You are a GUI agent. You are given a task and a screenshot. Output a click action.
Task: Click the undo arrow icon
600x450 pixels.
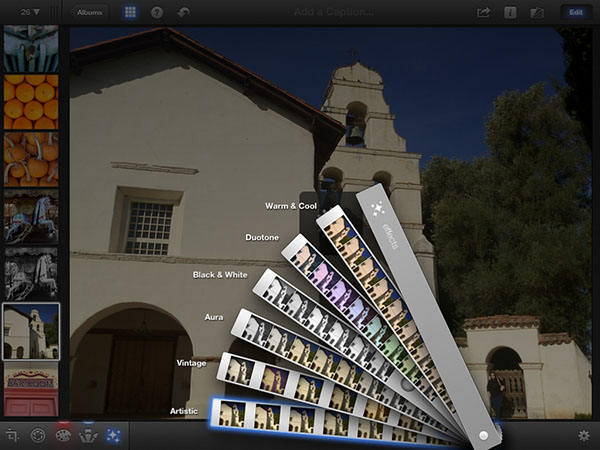pos(184,13)
